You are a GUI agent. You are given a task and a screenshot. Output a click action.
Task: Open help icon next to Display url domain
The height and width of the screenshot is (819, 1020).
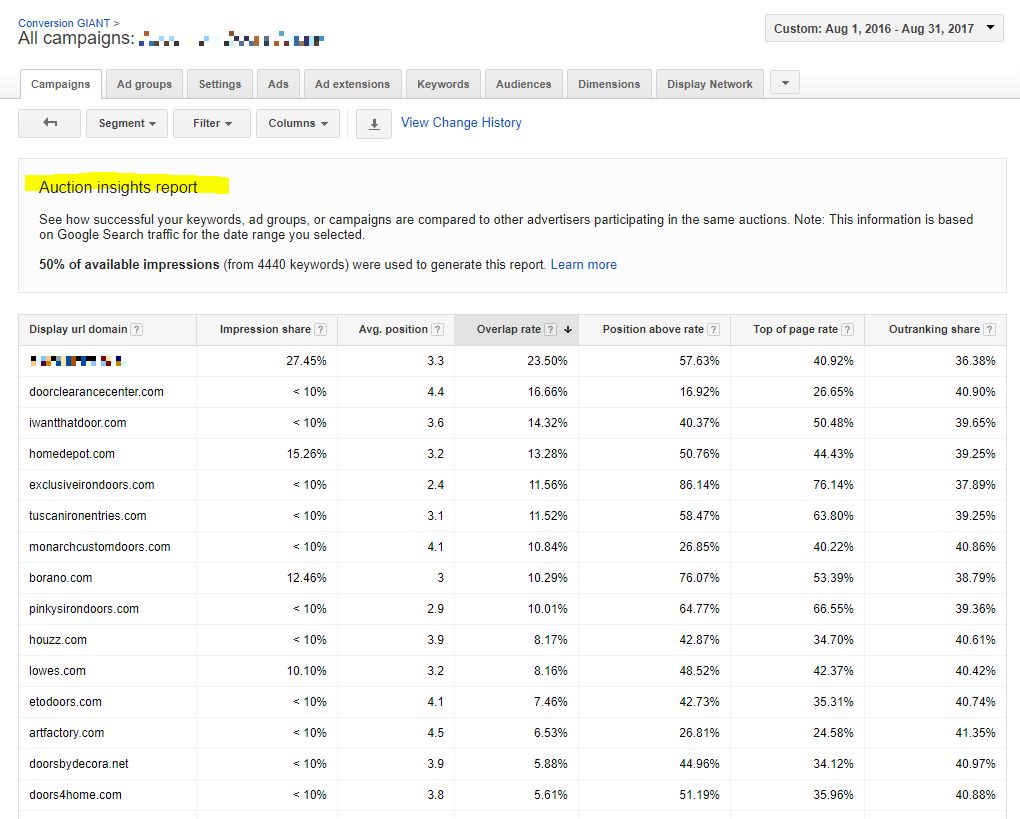[x=137, y=330]
